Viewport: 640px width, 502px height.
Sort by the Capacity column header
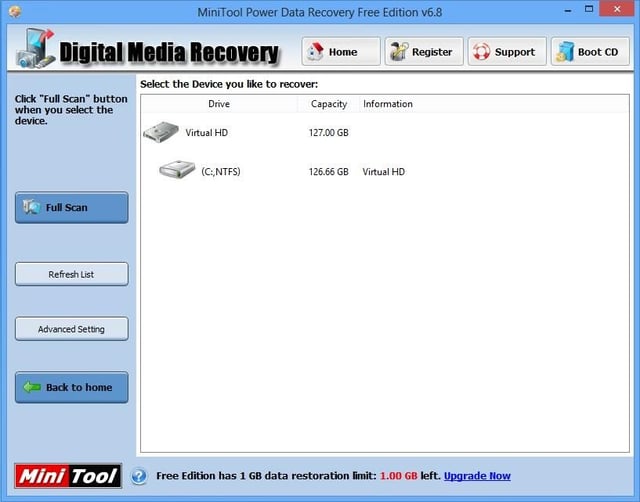(x=329, y=104)
